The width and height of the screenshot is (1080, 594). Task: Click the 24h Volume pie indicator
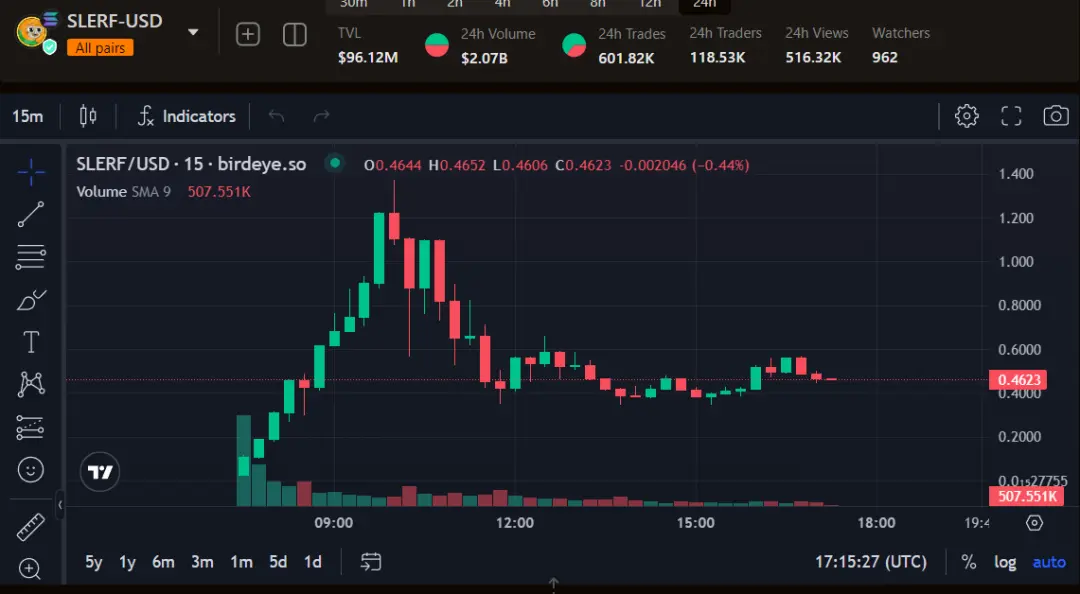click(x=437, y=45)
